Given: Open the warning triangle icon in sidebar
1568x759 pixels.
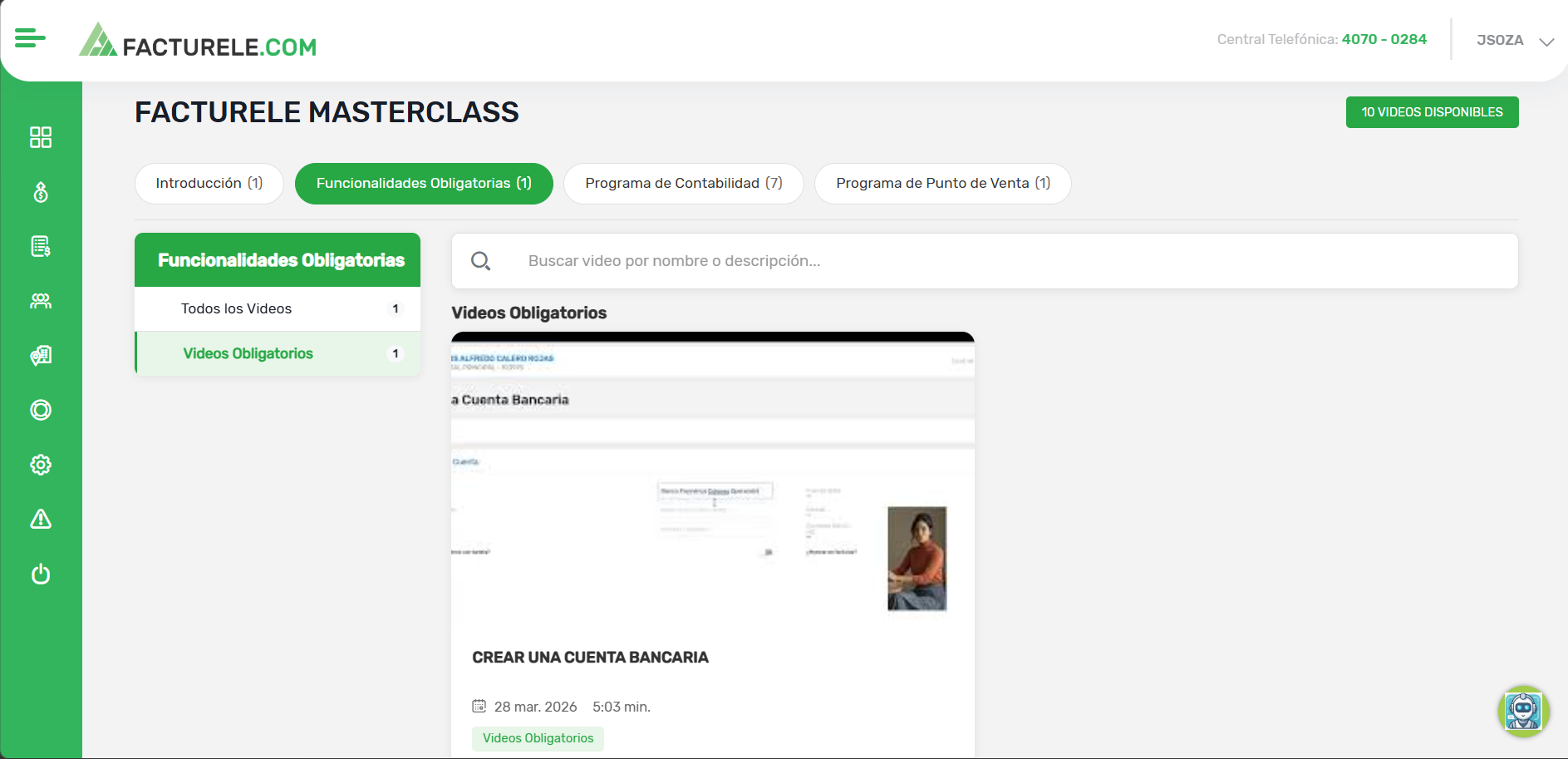Looking at the screenshot, I should coord(41,519).
